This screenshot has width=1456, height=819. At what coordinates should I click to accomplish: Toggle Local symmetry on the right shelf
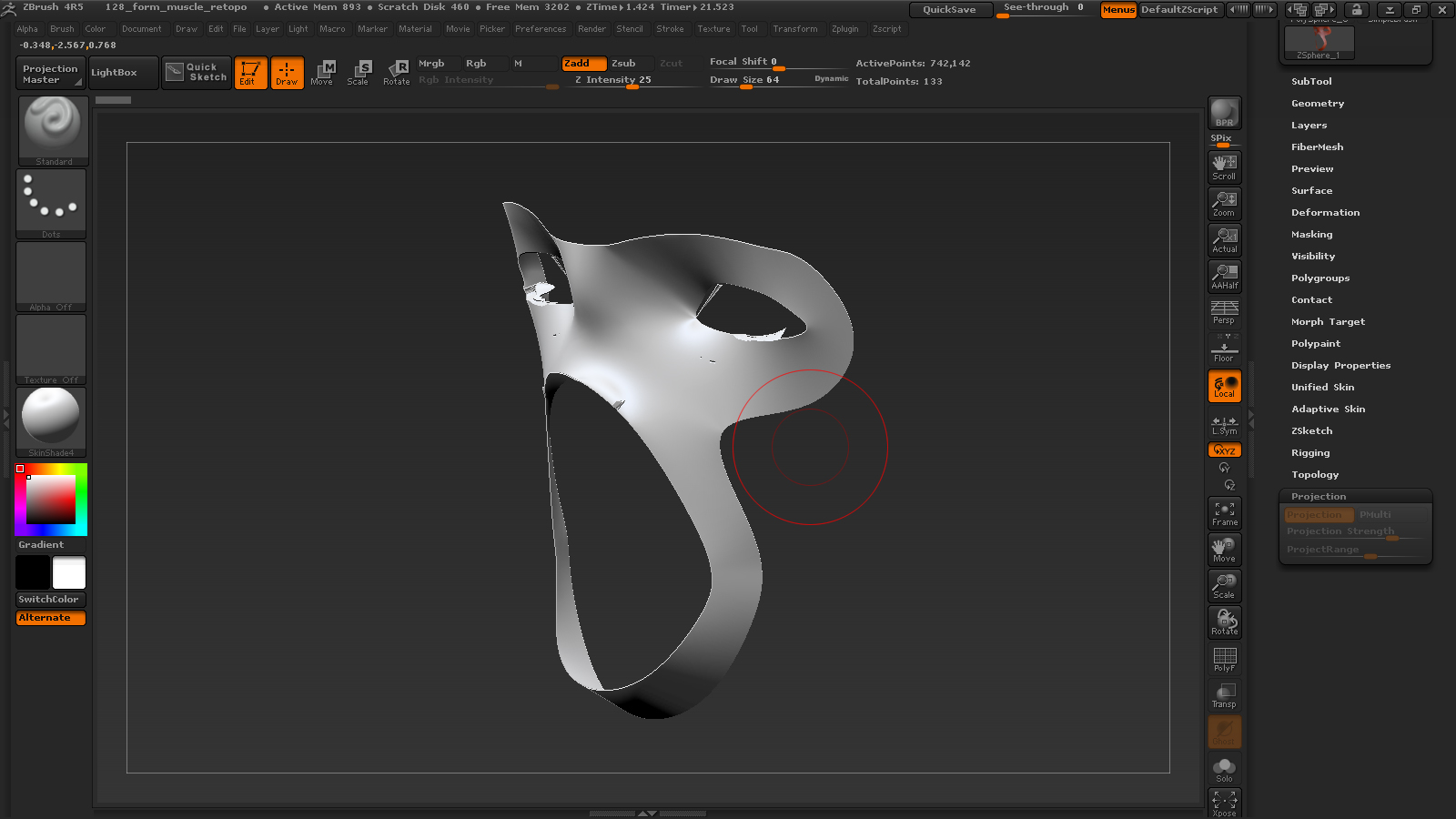1224,421
